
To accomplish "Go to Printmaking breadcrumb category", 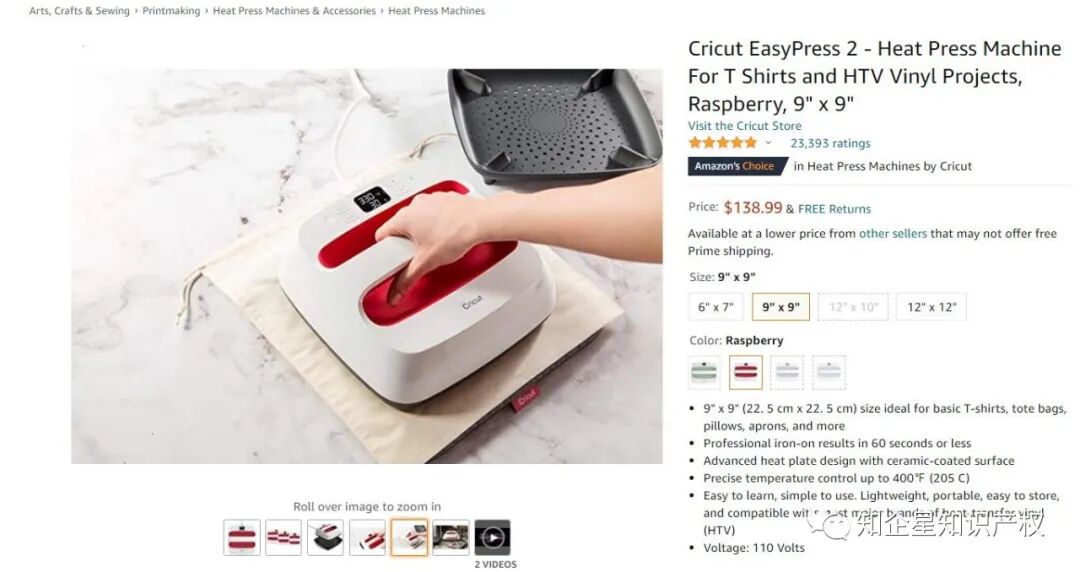I will (x=171, y=11).
